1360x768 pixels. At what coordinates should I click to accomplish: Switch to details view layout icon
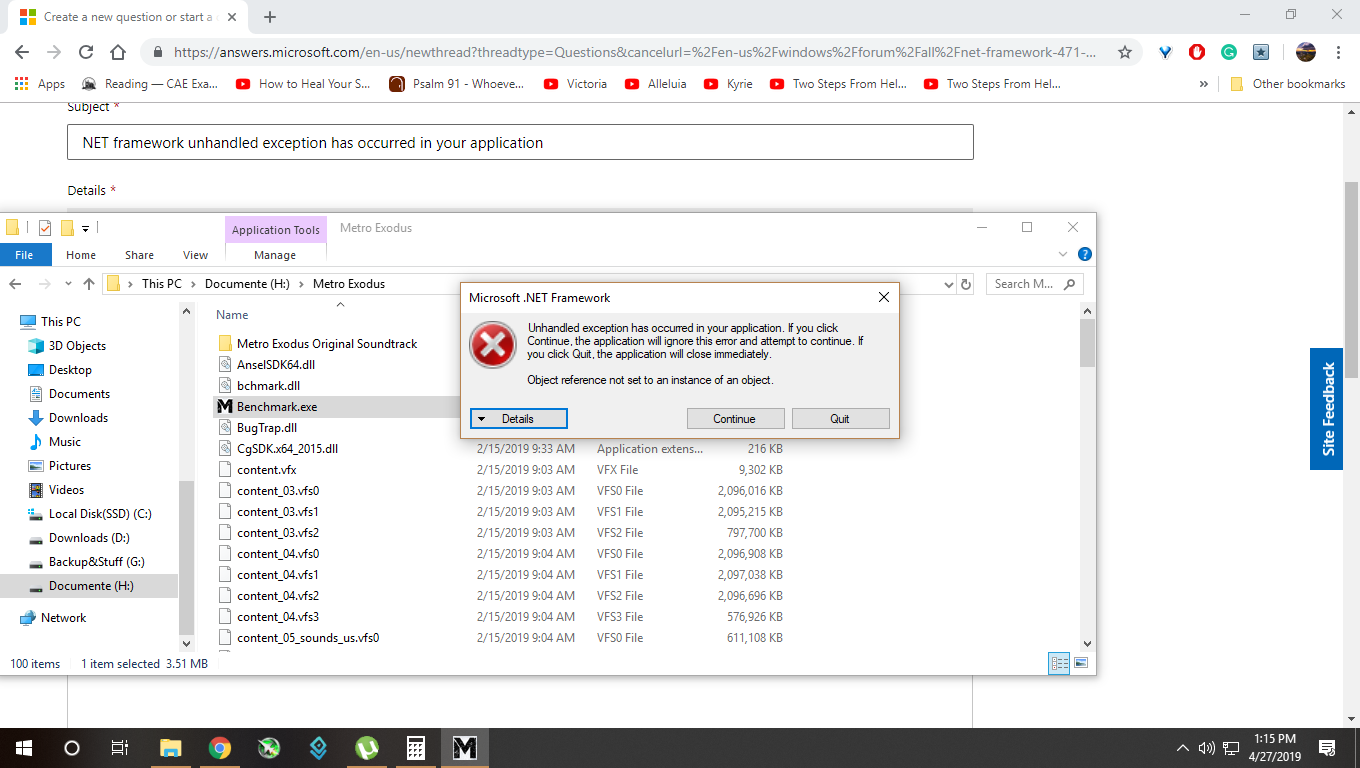1059,663
